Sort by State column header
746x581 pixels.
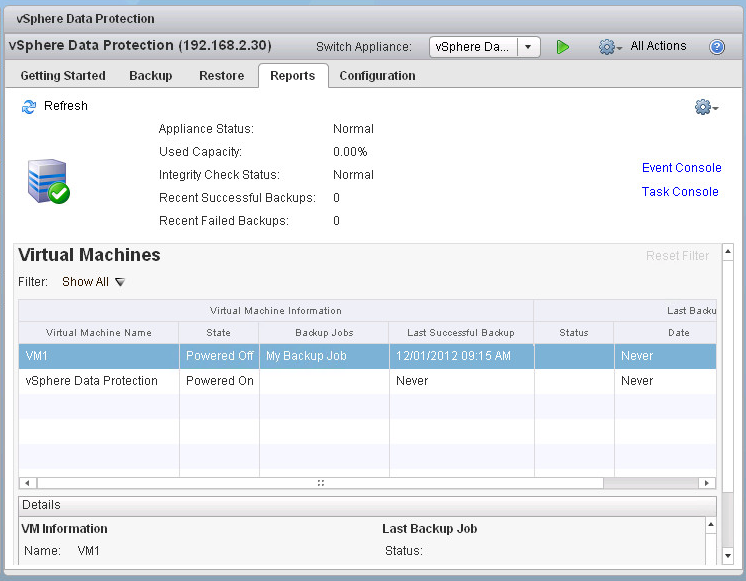click(219, 333)
